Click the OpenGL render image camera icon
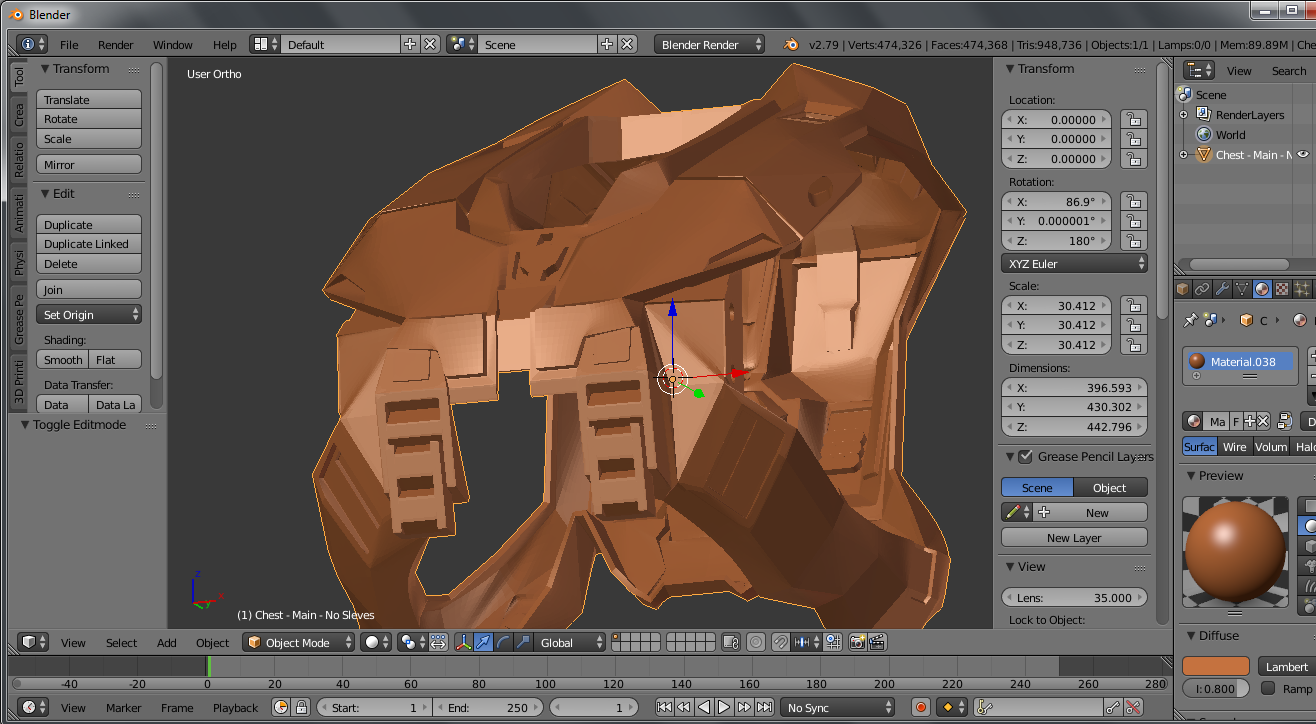Viewport: 1316px width, 724px height. (x=858, y=642)
